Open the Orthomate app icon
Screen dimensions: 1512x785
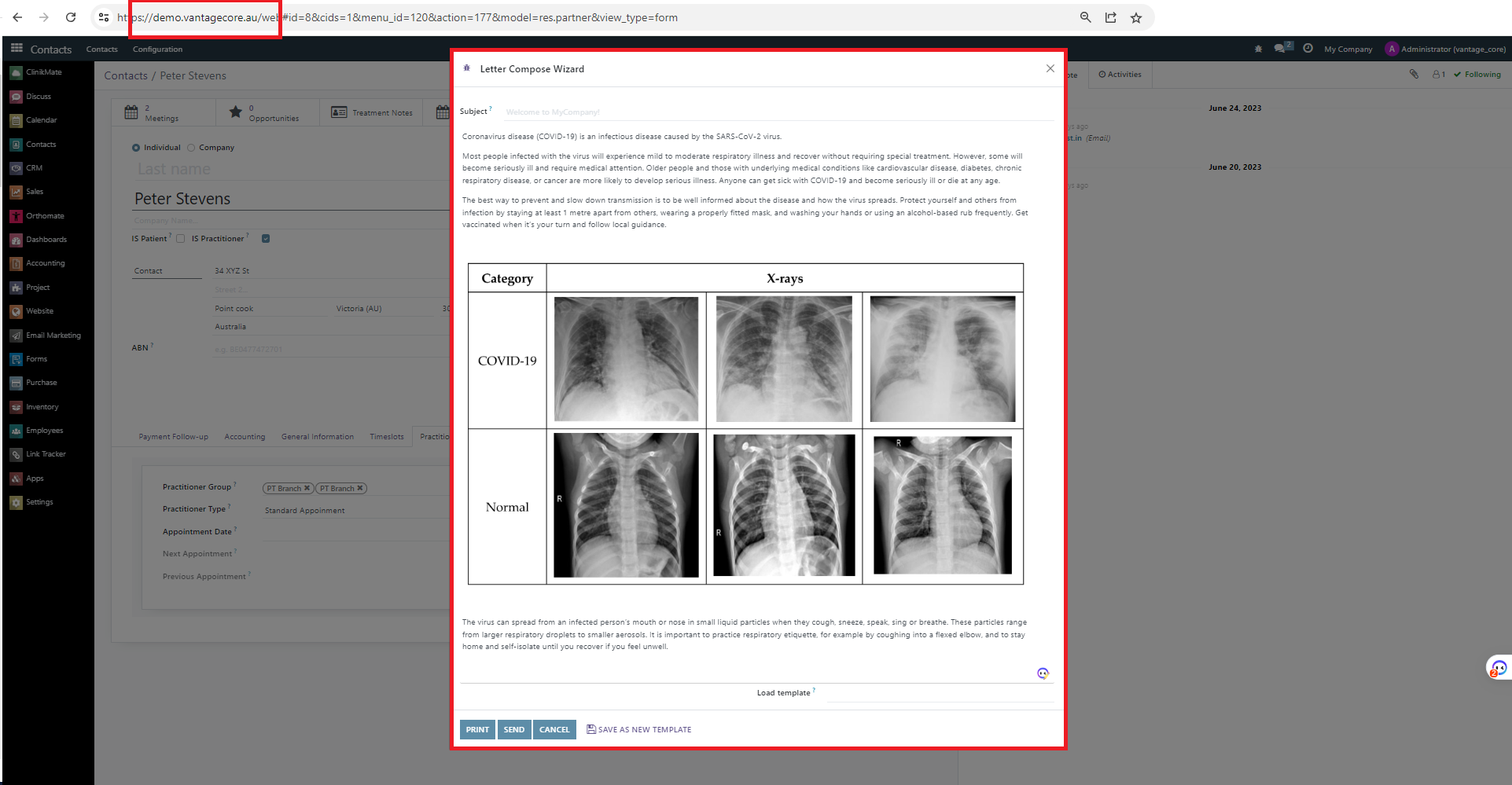coord(17,216)
